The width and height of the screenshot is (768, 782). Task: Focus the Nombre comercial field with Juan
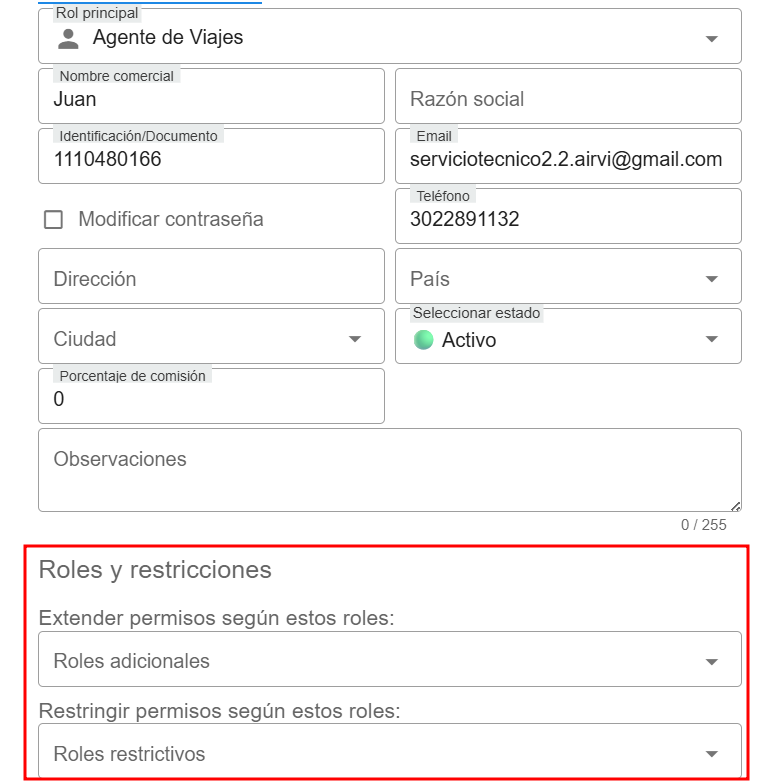click(x=210, y=100)
